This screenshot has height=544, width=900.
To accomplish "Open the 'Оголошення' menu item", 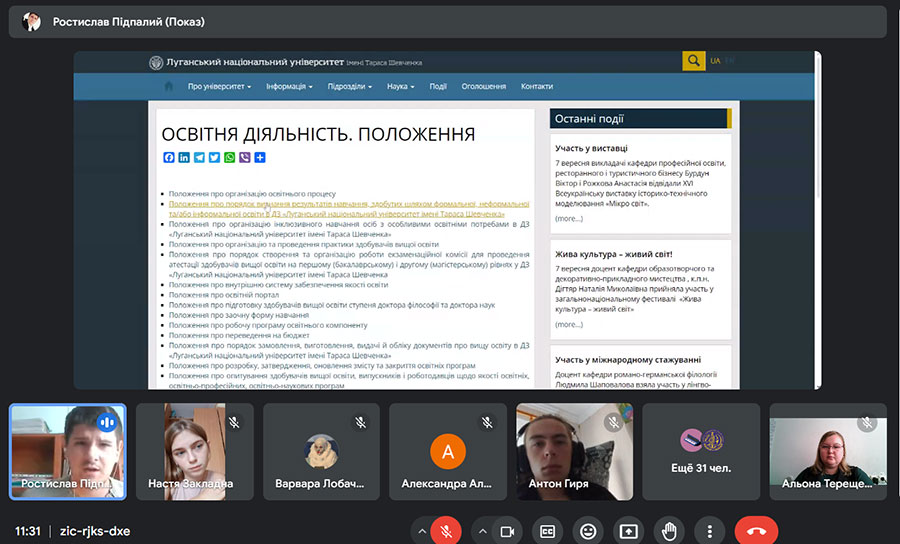I will click(484, 87).
